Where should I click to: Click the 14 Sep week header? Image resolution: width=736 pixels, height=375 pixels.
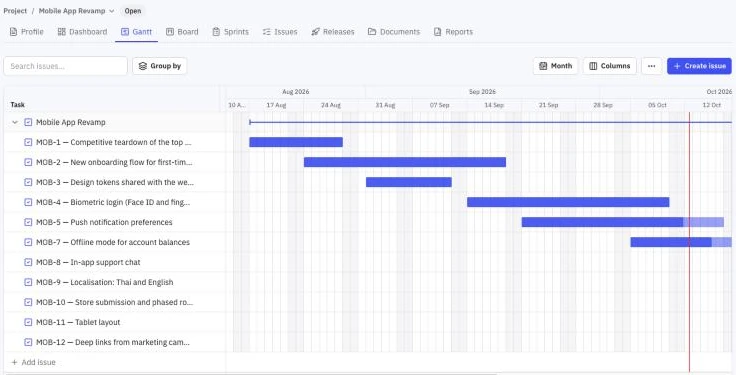tap(494, 105)
